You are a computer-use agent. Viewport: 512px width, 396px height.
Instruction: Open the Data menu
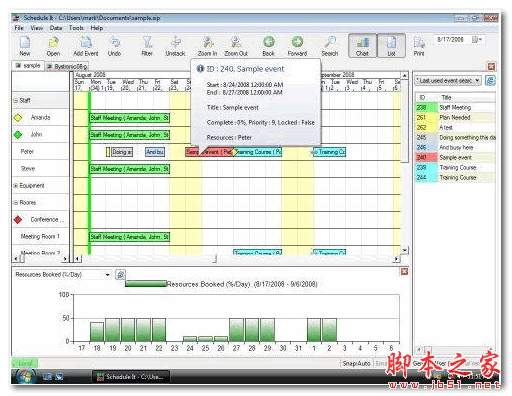coord(56,28)
